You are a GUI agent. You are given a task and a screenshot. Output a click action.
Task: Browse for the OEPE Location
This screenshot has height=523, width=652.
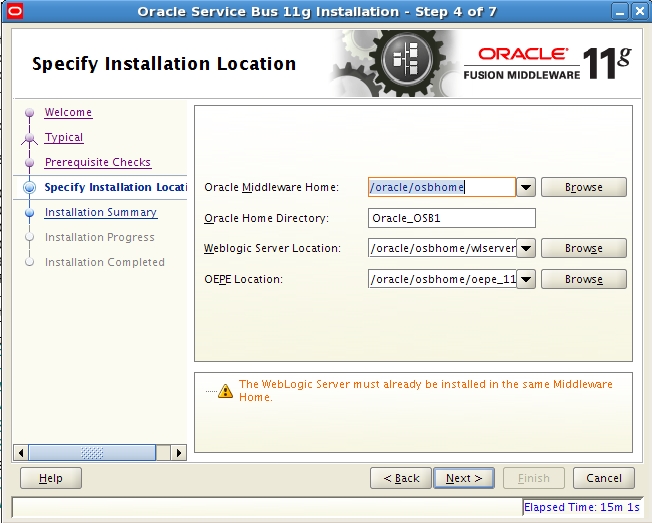[x=584, y=279]
